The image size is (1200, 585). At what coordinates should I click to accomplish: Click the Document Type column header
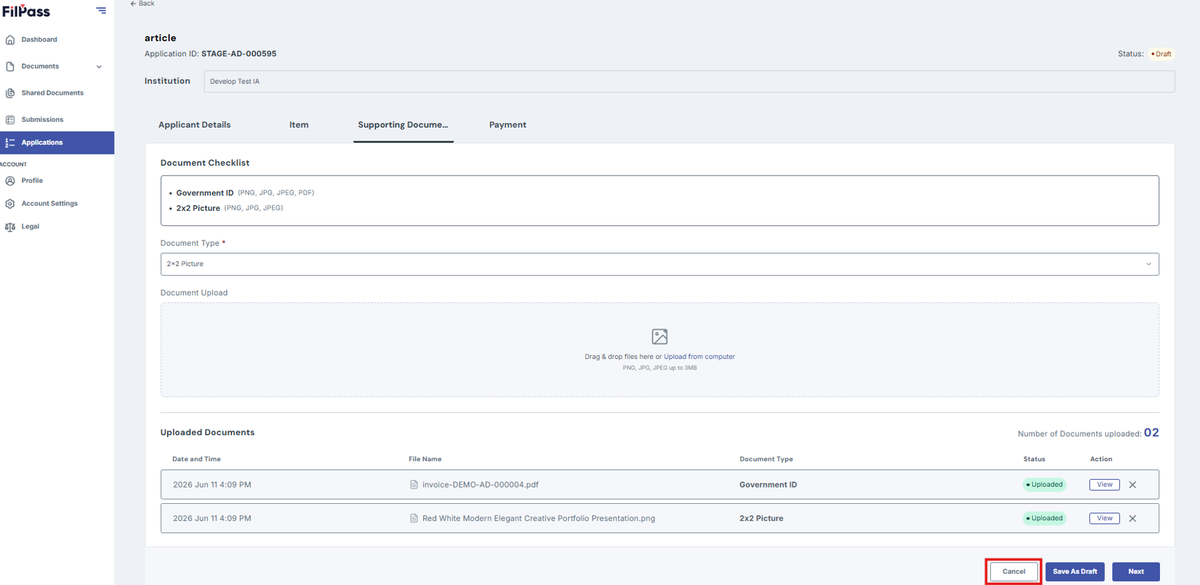coord(766,459)
